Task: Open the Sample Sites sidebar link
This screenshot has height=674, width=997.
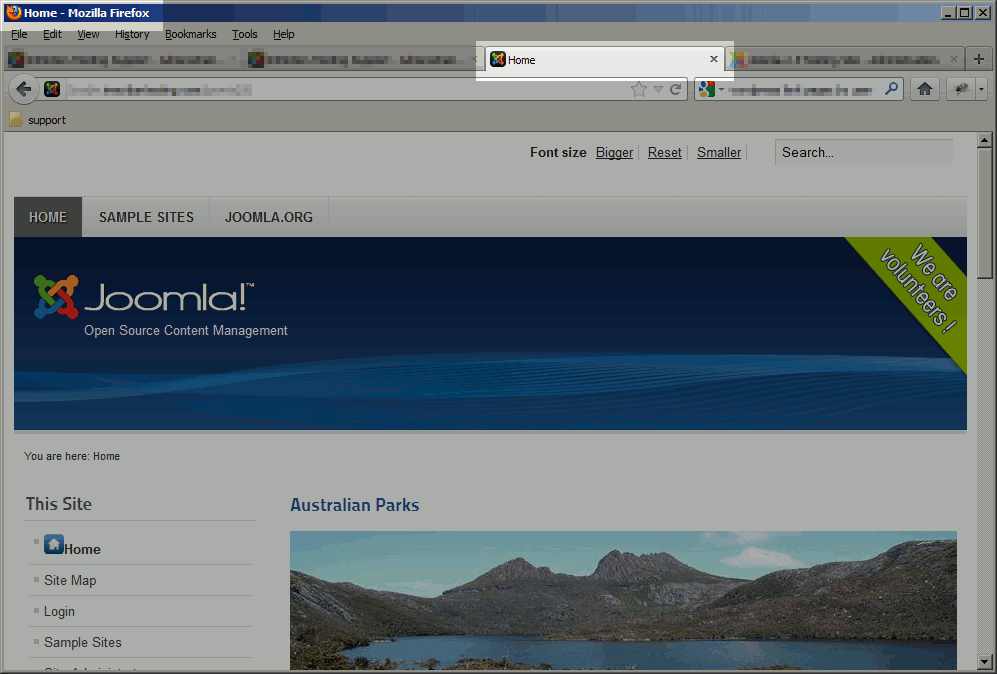Action: [83, 642]
